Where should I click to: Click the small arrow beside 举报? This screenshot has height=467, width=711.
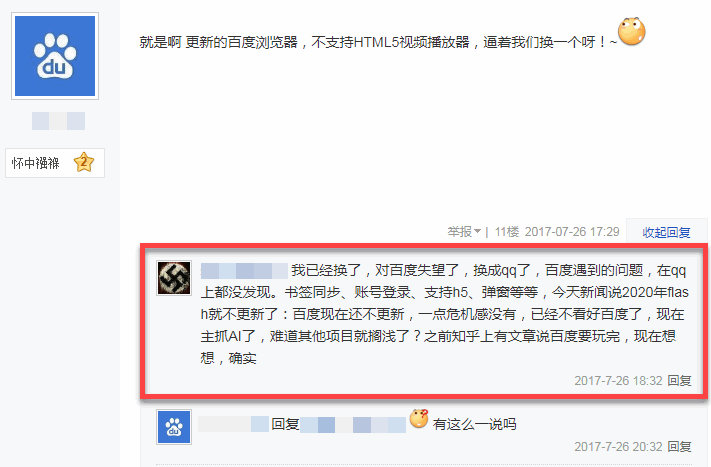[477, 232]
